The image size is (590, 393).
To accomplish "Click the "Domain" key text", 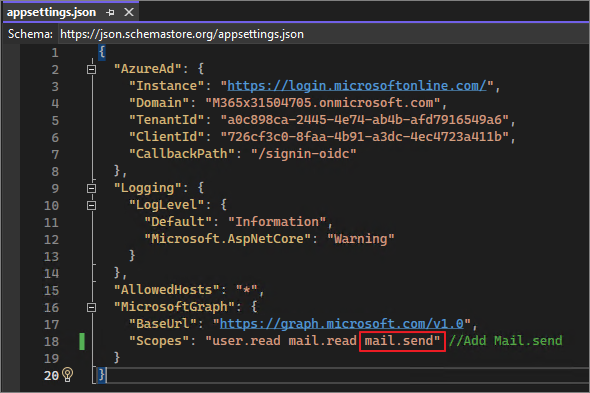I will [159, 103].
